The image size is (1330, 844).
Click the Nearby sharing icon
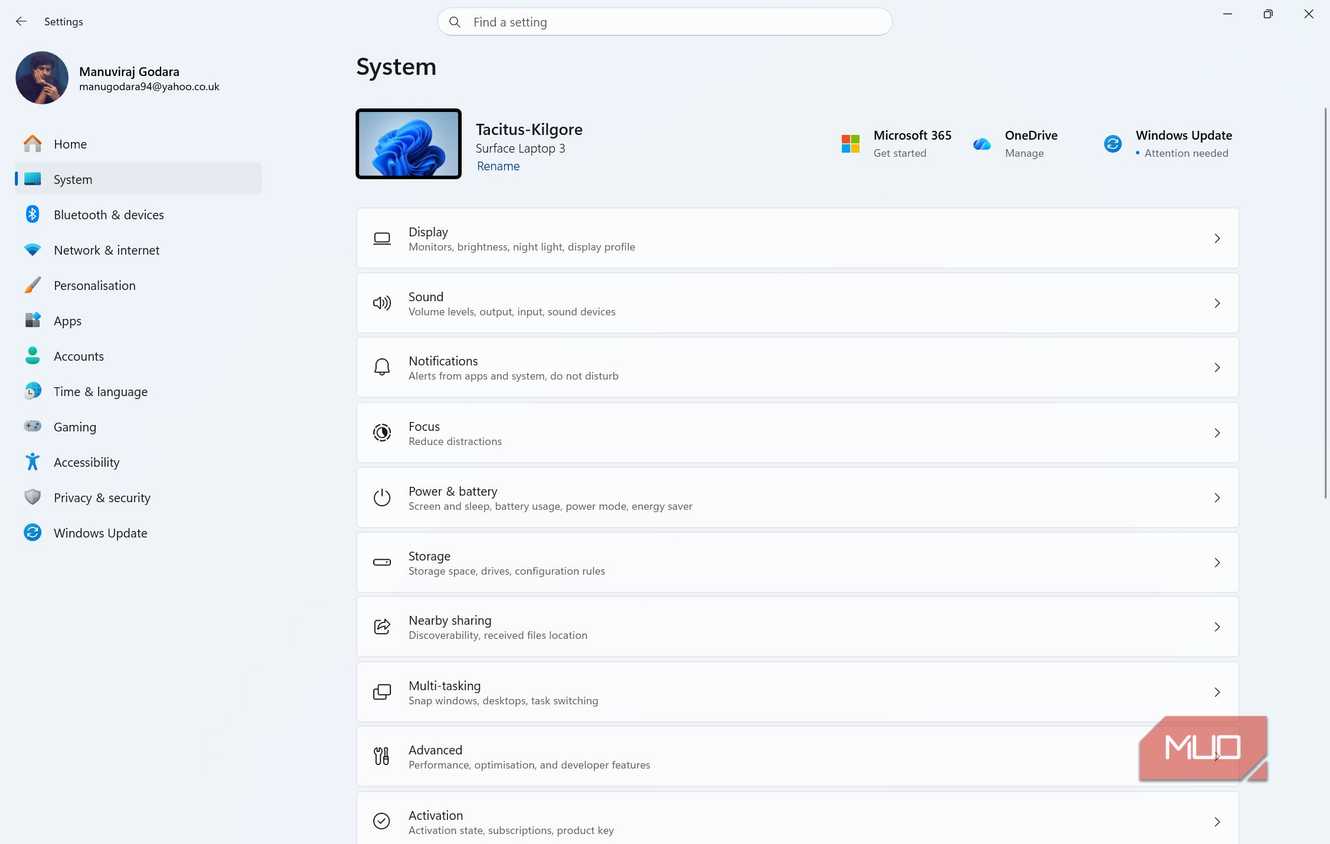click(x=382, y=627)
